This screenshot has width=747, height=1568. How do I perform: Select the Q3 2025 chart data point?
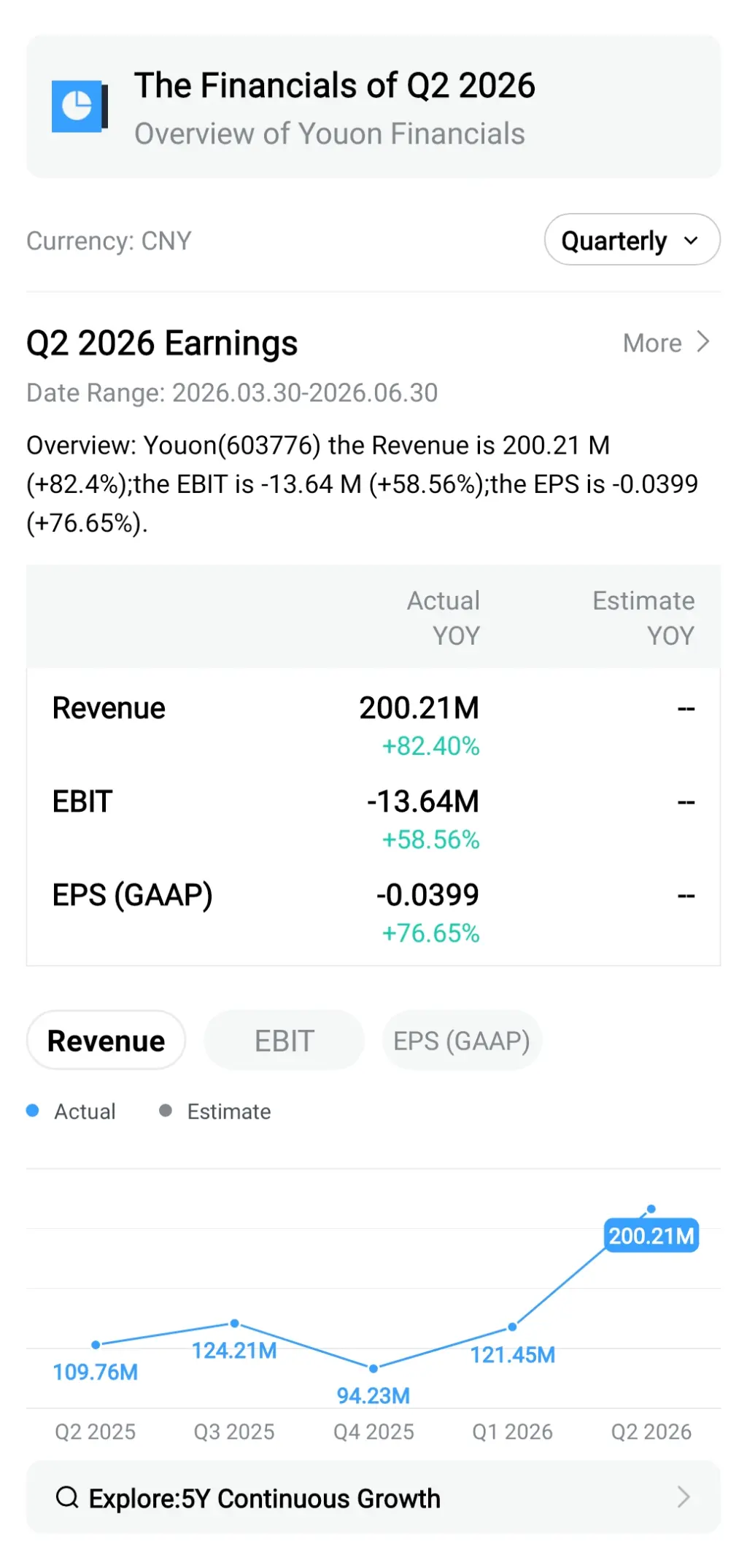[234, 1323]
